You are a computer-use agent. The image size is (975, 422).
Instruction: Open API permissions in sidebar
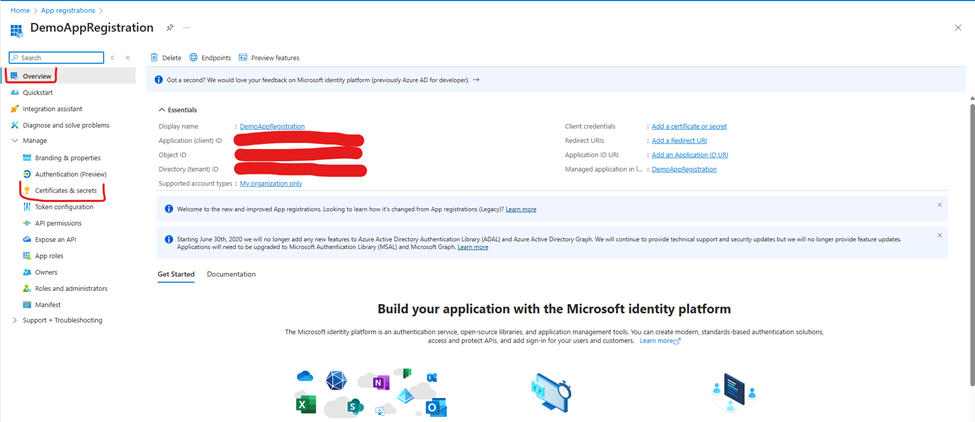(x=58, y=223)
